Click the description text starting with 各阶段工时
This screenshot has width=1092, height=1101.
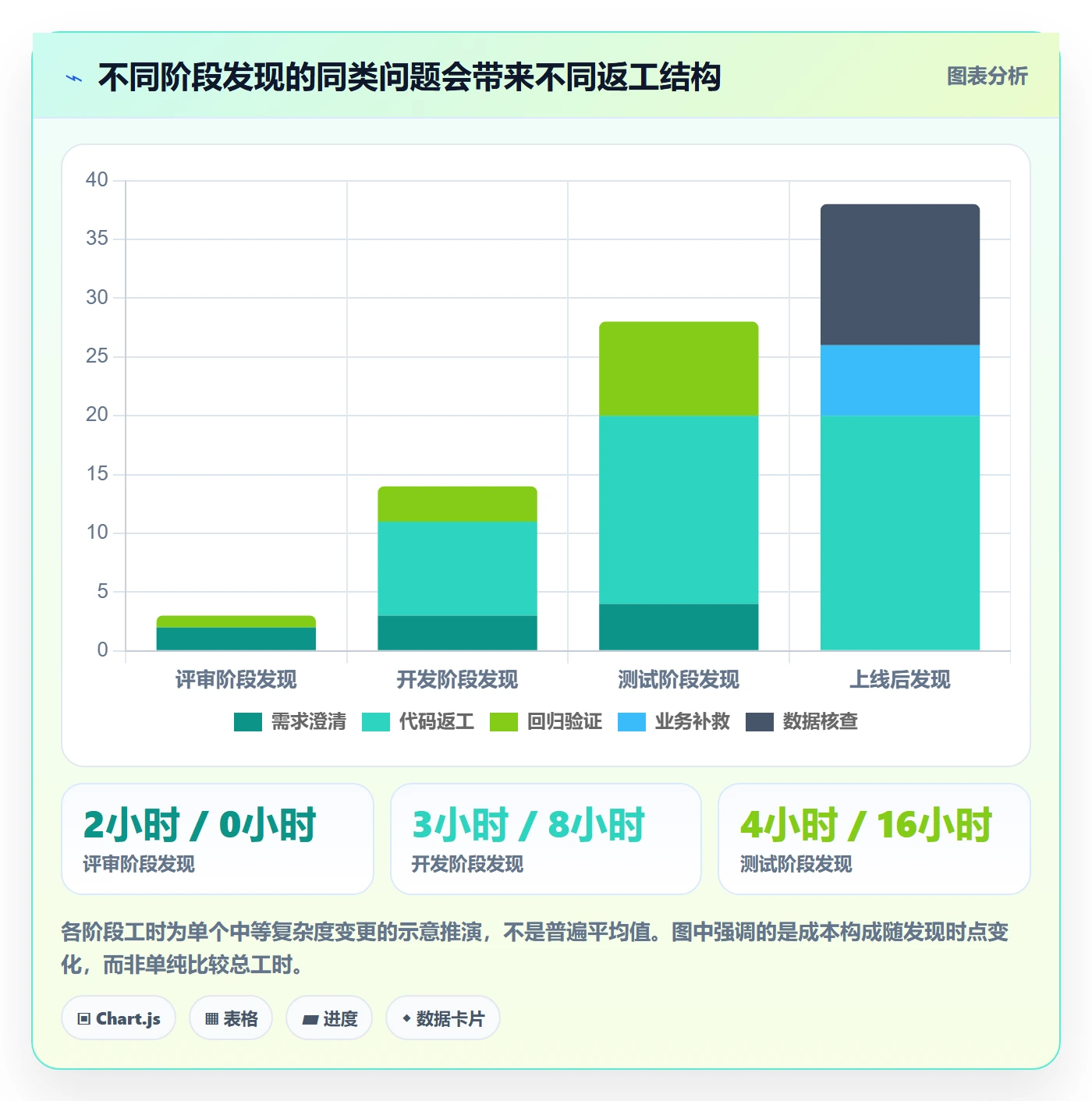tap(535, 948)
